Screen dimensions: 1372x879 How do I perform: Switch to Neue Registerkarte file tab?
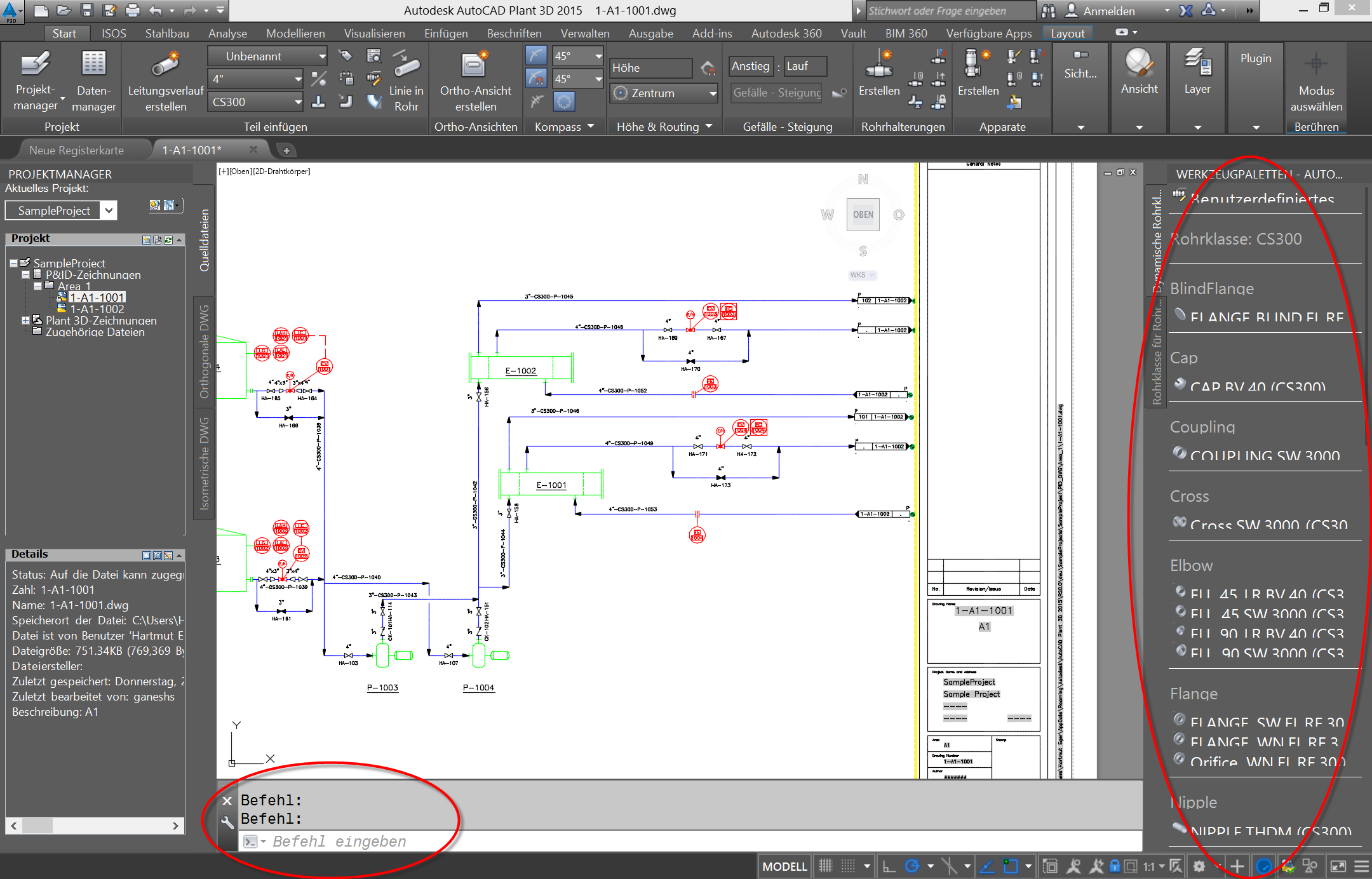point(76,150)
